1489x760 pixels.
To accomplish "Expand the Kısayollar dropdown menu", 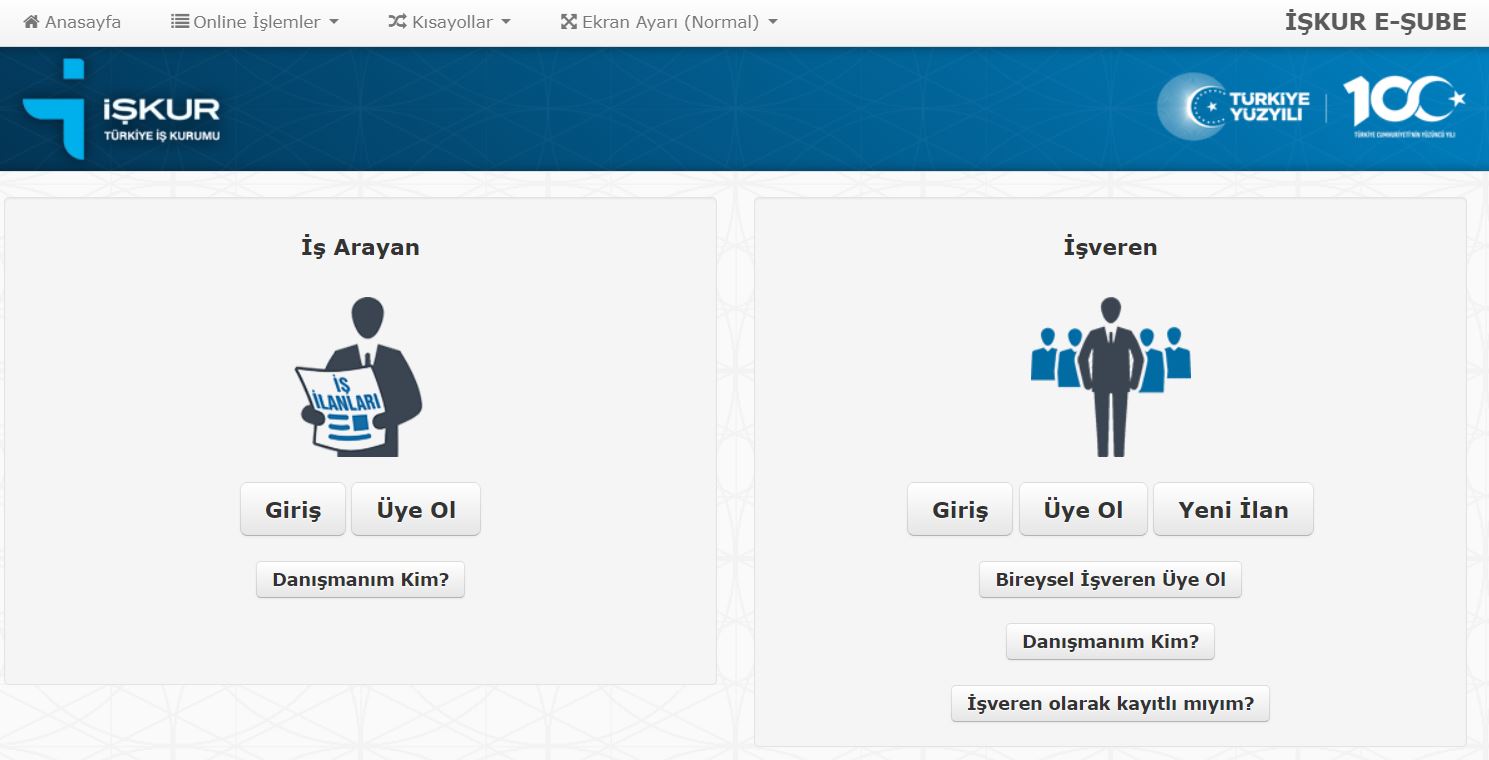I will 449,22.
